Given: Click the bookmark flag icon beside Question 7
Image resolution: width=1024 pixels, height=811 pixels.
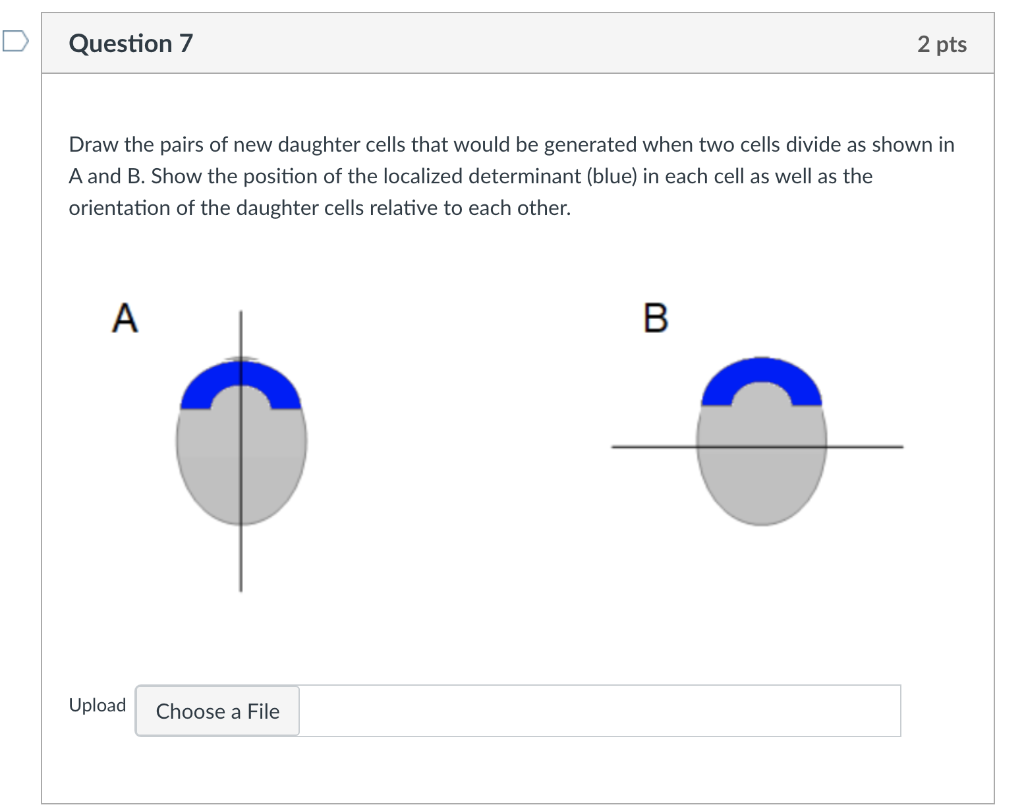Looking at the screenshot, I should point(13,40).
